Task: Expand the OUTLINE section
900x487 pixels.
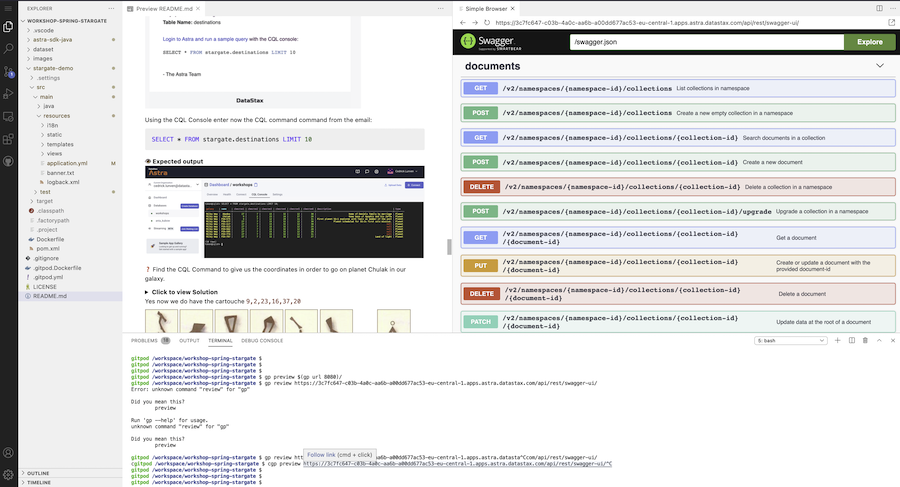Action: coord(38,473)
